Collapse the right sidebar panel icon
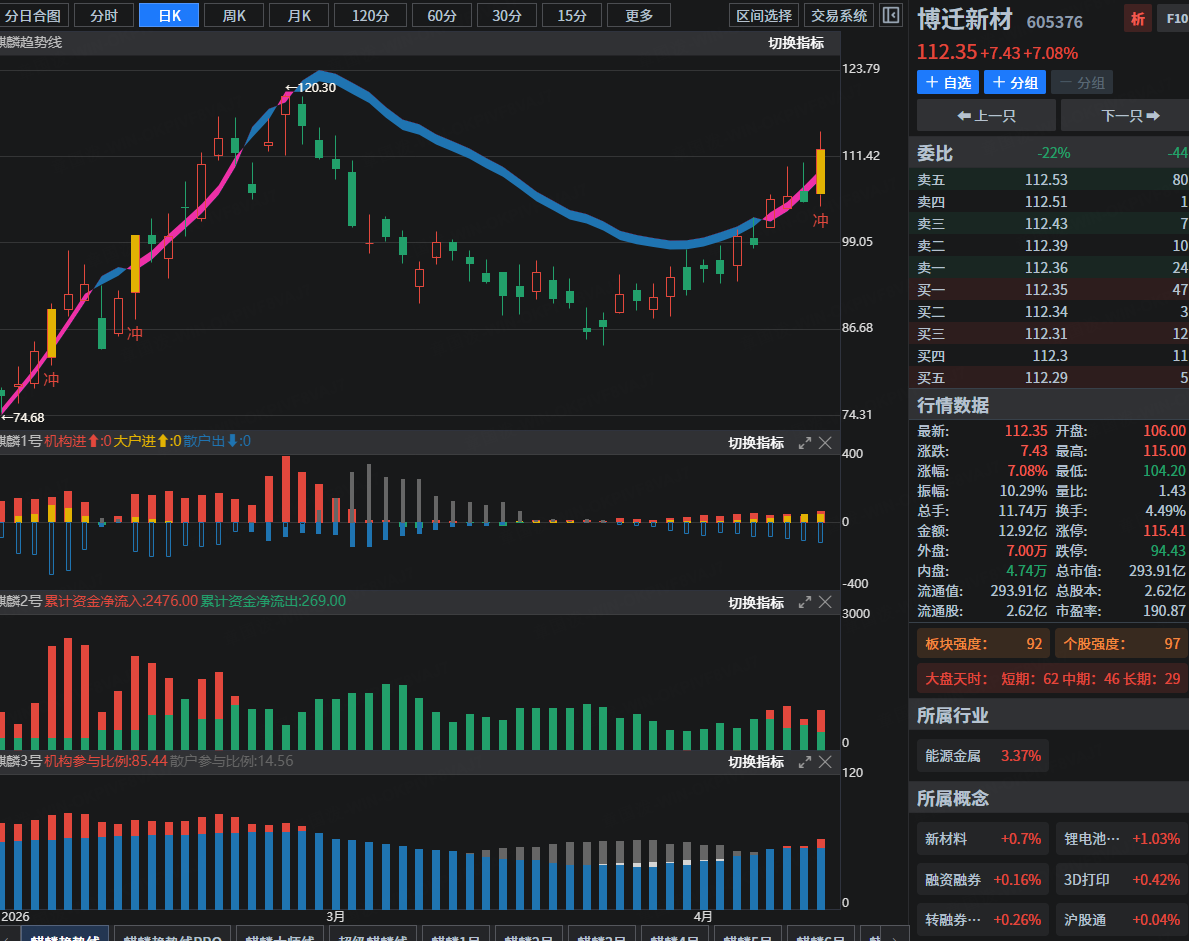 [x=890, y=15]
